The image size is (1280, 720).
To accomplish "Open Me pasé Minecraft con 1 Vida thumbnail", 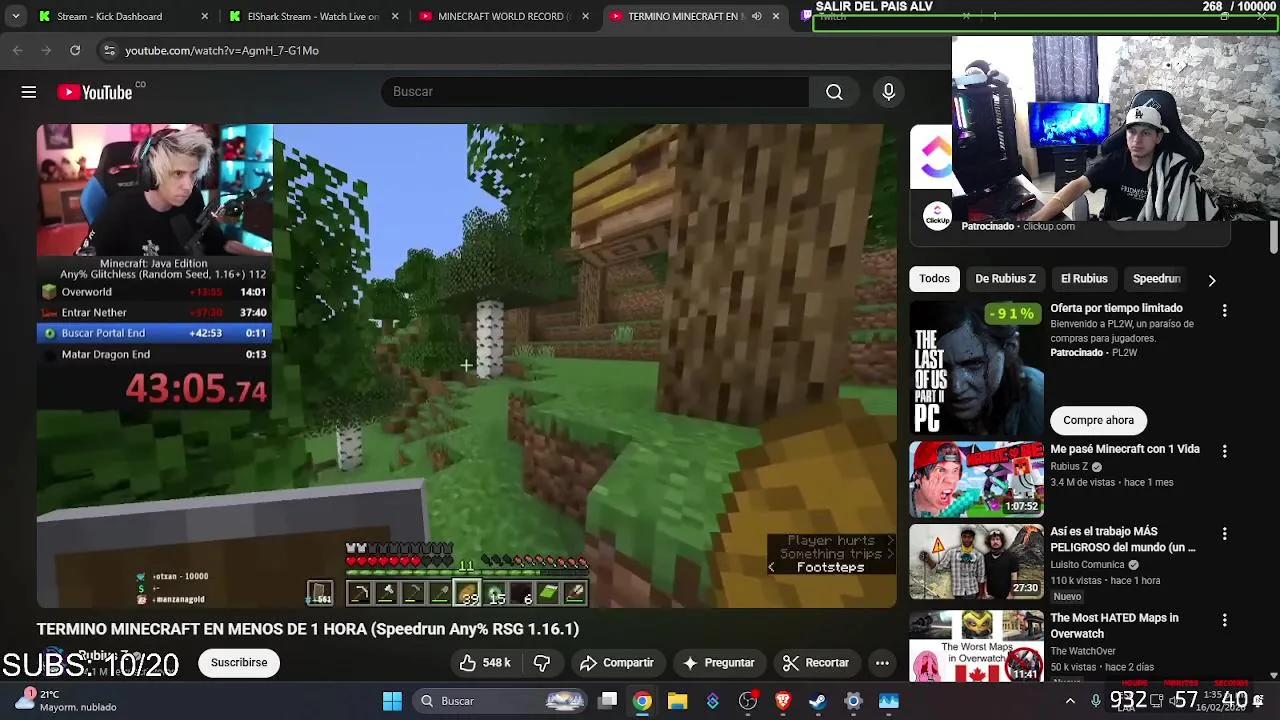I will (976, 479).
